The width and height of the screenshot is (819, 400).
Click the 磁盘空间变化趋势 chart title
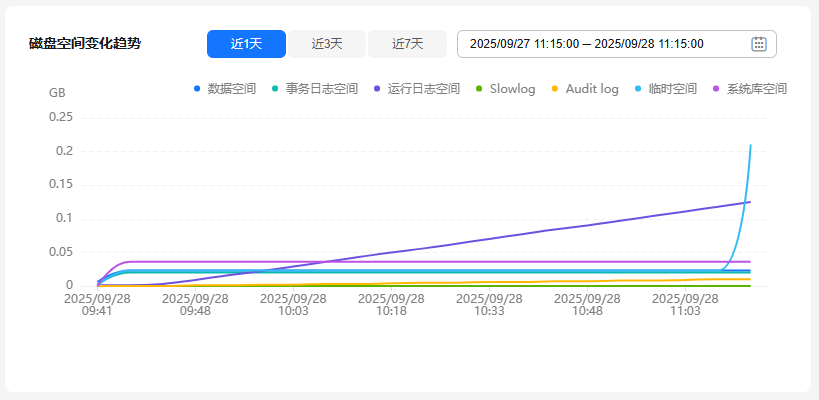[85, 44]
